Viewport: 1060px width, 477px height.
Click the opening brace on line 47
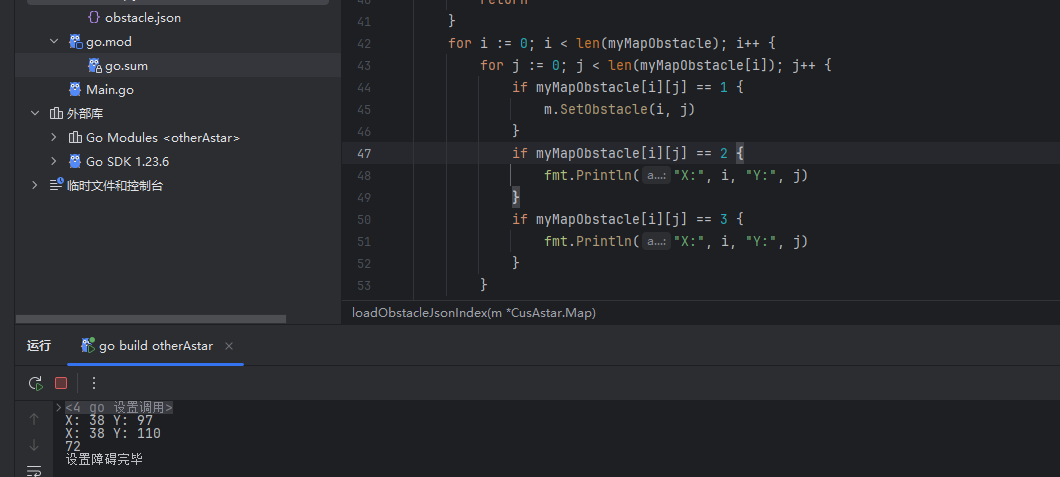click(x=740, y=153)
